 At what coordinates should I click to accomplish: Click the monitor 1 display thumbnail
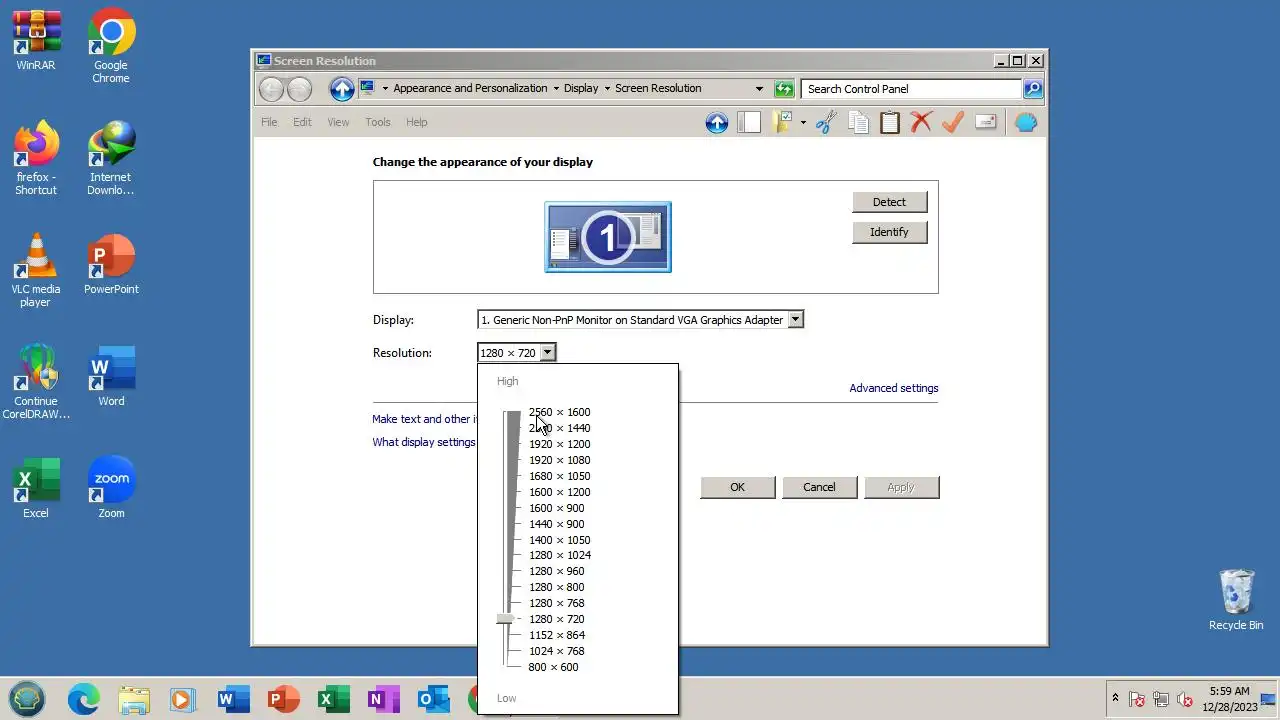[x=608, y=237]
